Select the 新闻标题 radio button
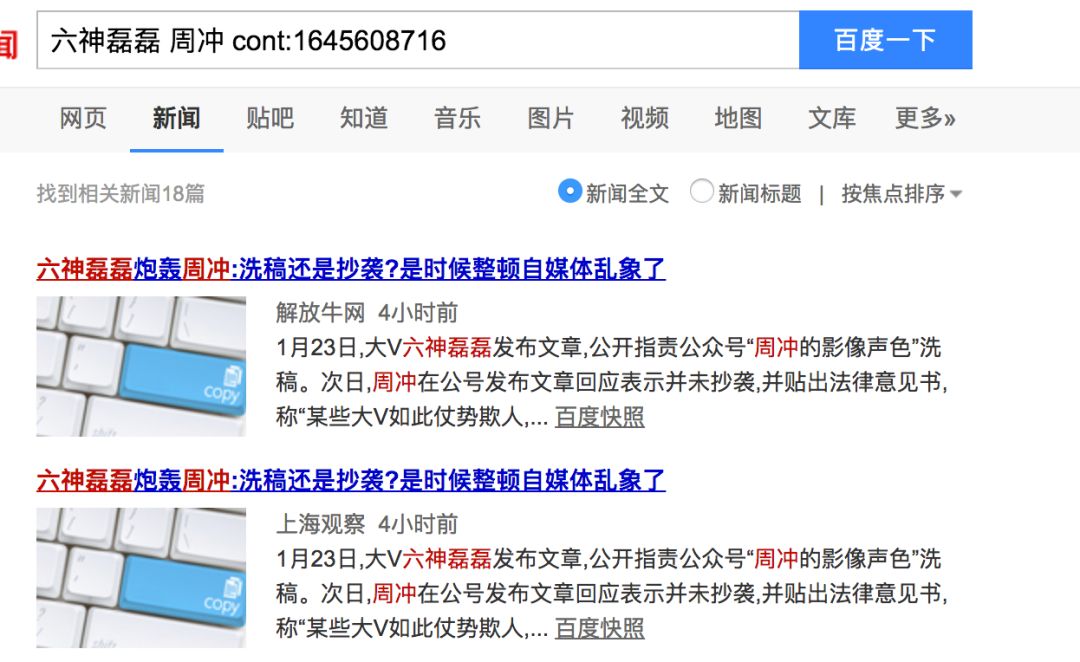Image resolution: width=1080 pixels, height=662 pixels. 701,192
